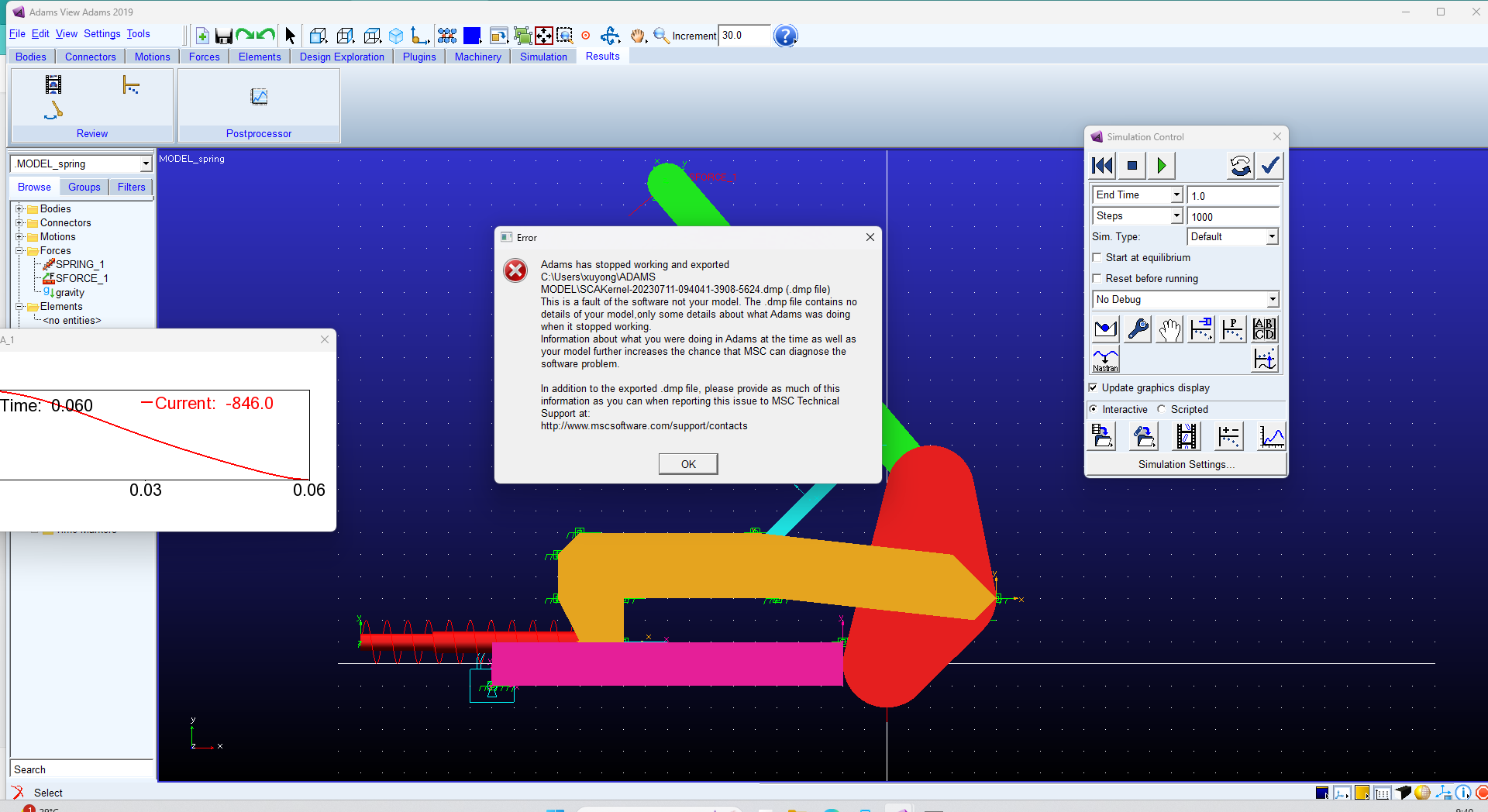The image size is (1488, 812).
Task: Click the animation filmstrip icon in Simulation Control
Action: 1186,437
